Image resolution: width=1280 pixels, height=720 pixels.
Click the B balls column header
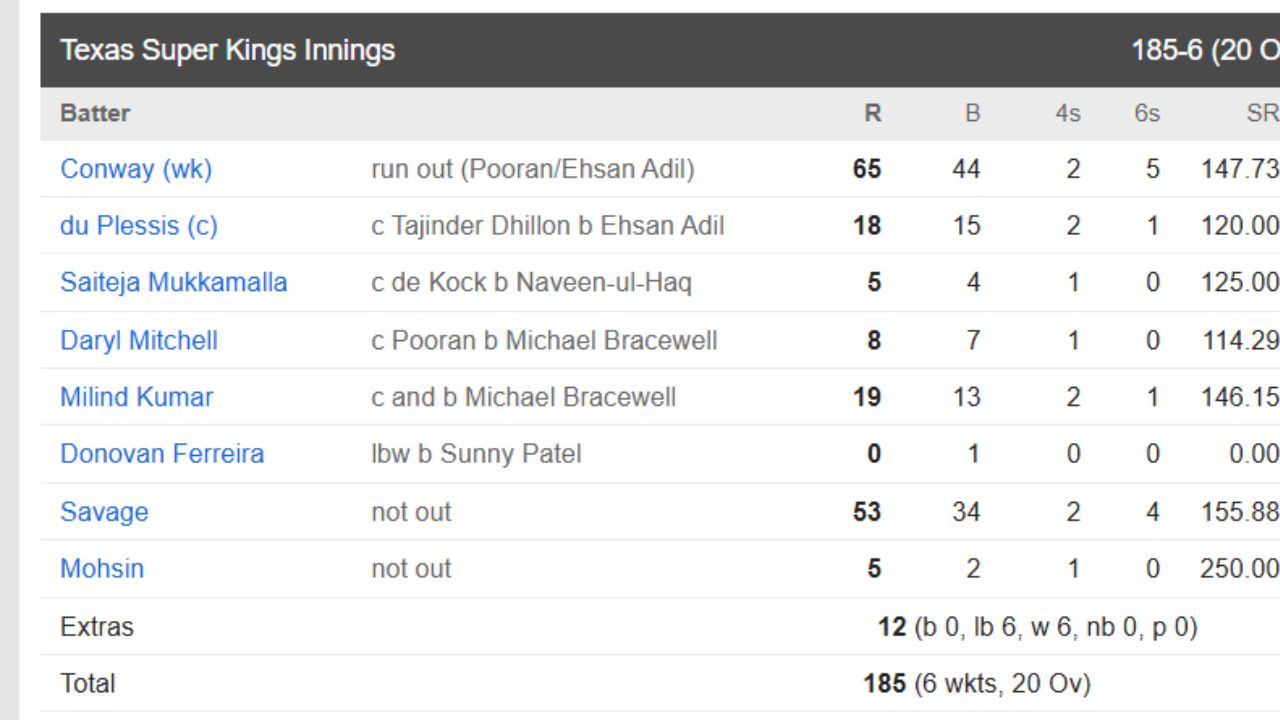point(972,113)
